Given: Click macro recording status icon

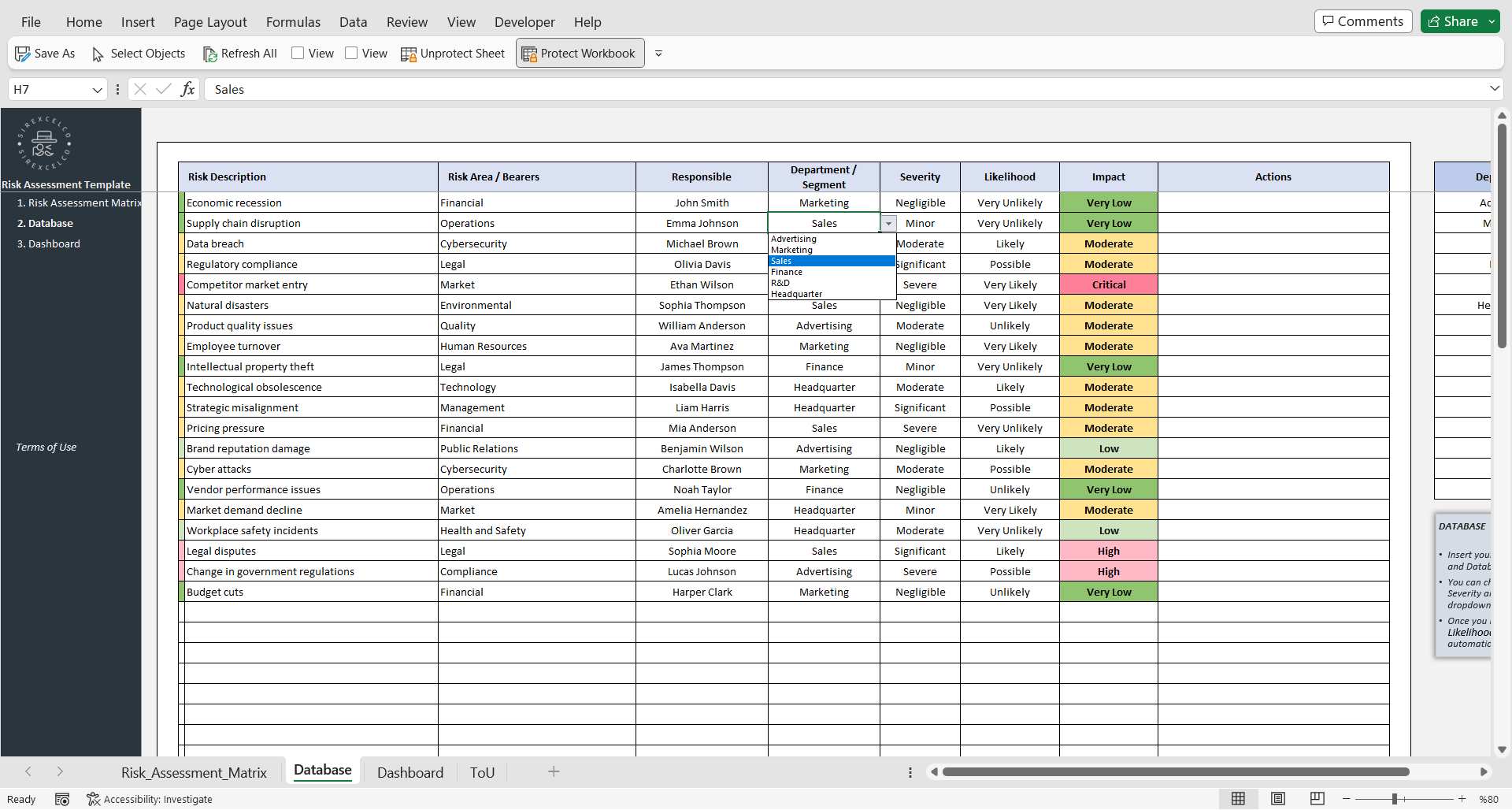Looking at the screenshot, I should 62,799.
